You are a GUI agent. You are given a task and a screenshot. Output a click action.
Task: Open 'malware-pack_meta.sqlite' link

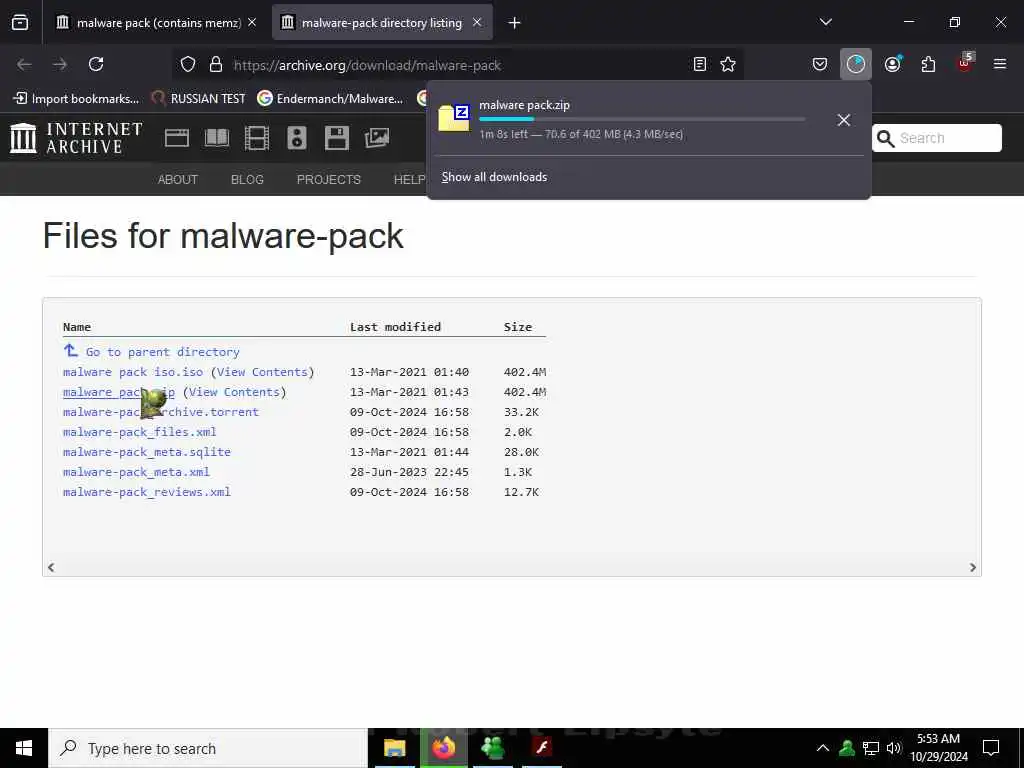pos(146,452)
